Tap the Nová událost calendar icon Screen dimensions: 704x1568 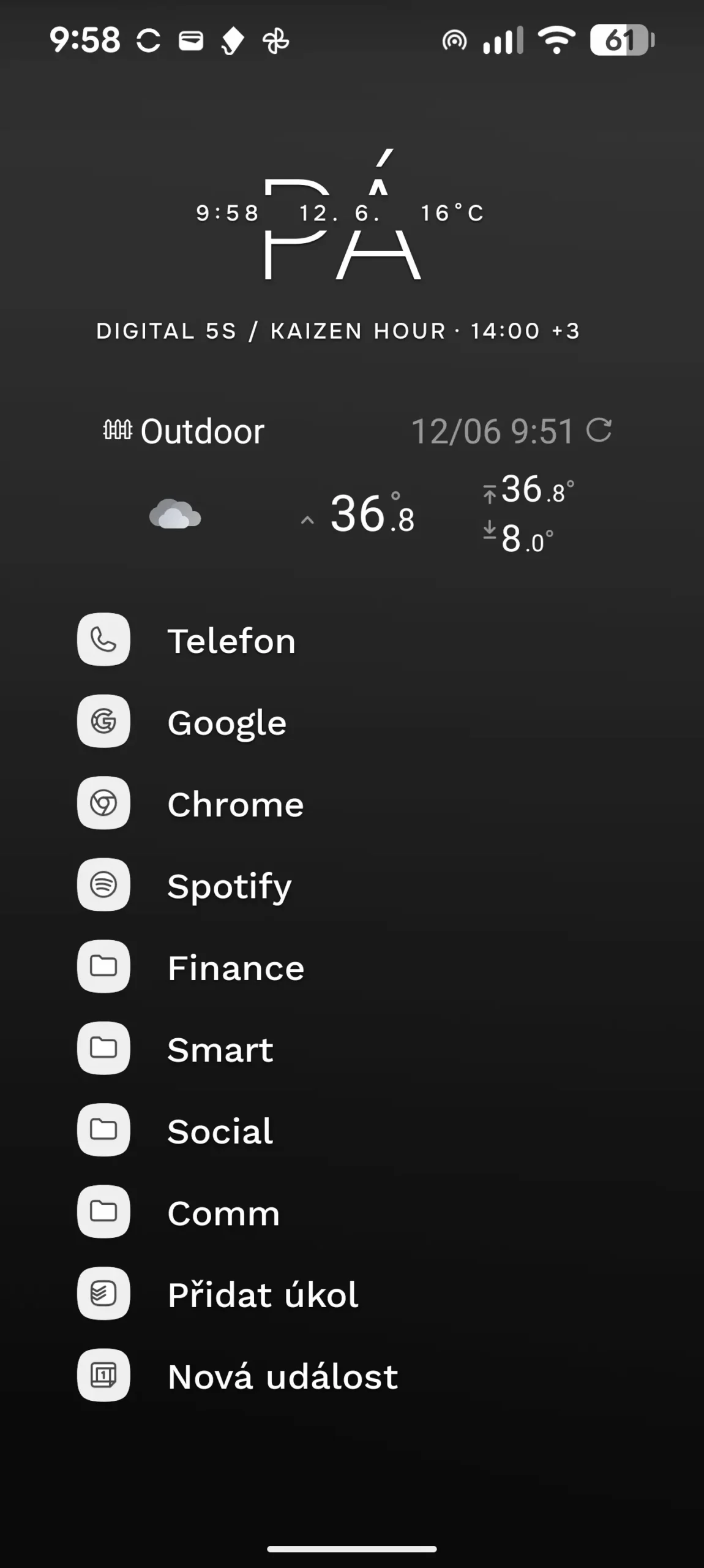pos(103,1375)
